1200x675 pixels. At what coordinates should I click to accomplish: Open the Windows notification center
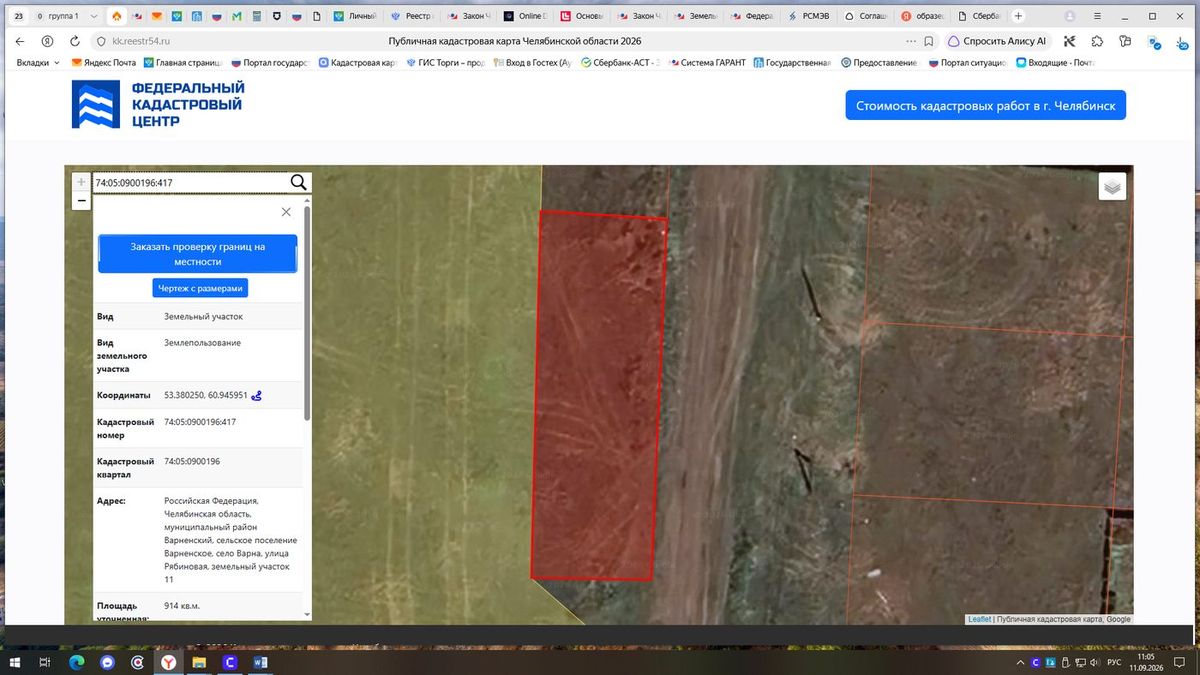pyautogui.click(x=1180, y=662)
